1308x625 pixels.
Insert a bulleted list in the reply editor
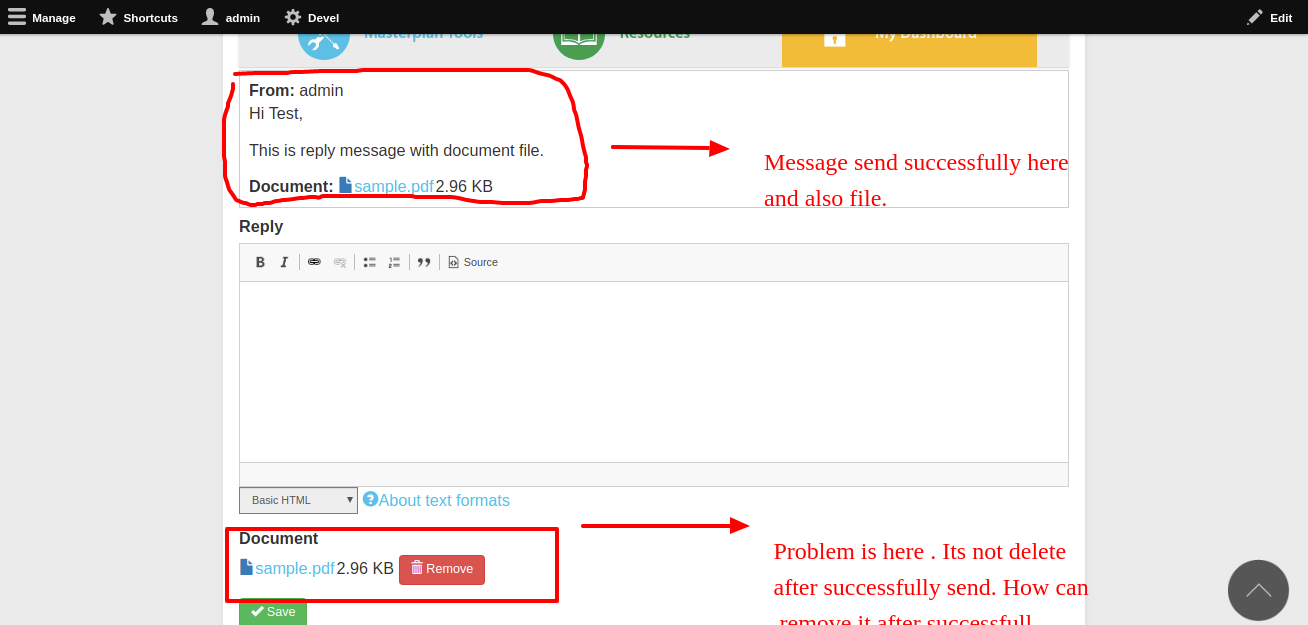pyautogui.click(x=369, y=261)
